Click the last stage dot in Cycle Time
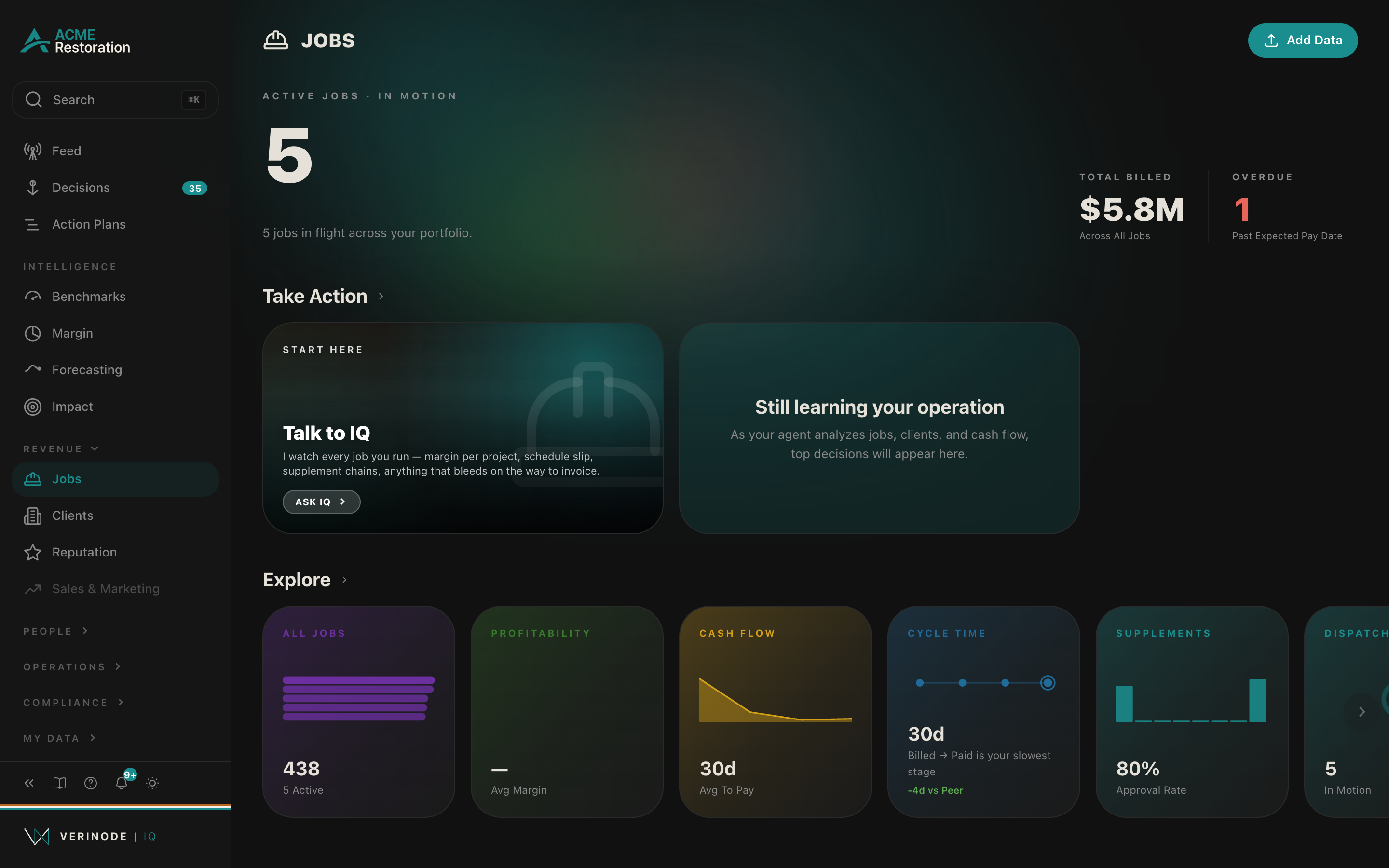 (1048, 682)
